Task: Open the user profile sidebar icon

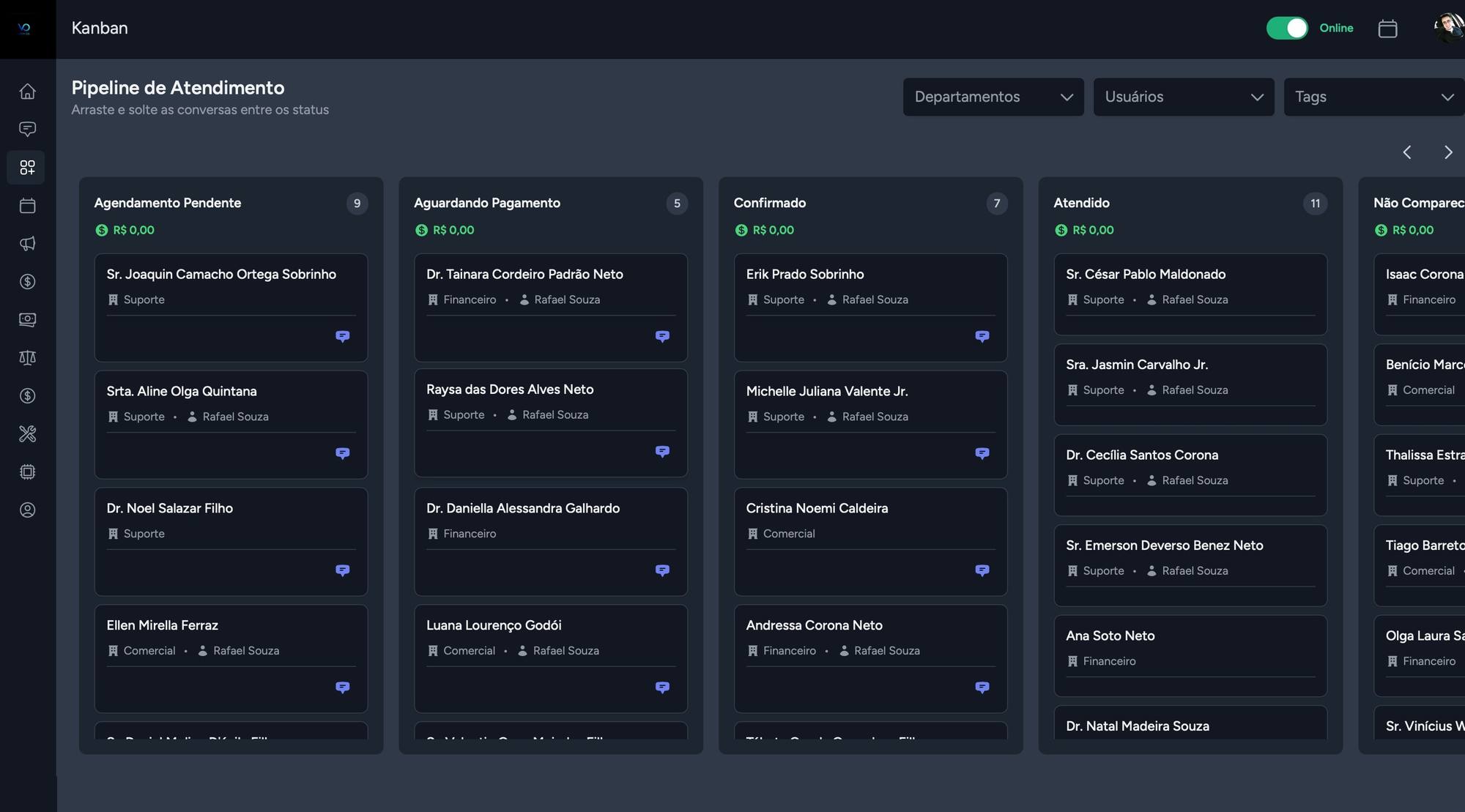Action: (27, 510)
